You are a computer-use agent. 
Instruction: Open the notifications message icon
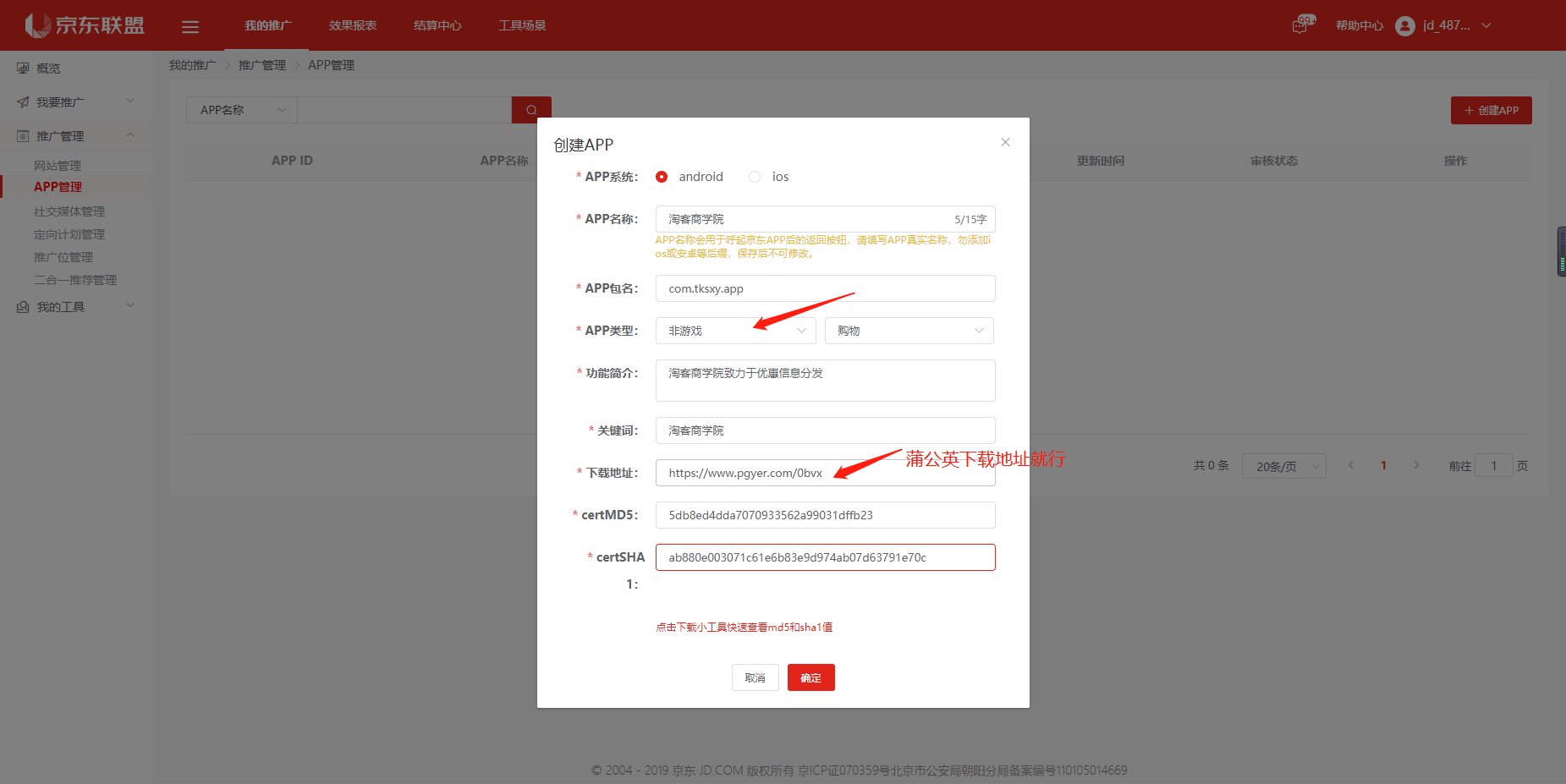(1300, 25)
